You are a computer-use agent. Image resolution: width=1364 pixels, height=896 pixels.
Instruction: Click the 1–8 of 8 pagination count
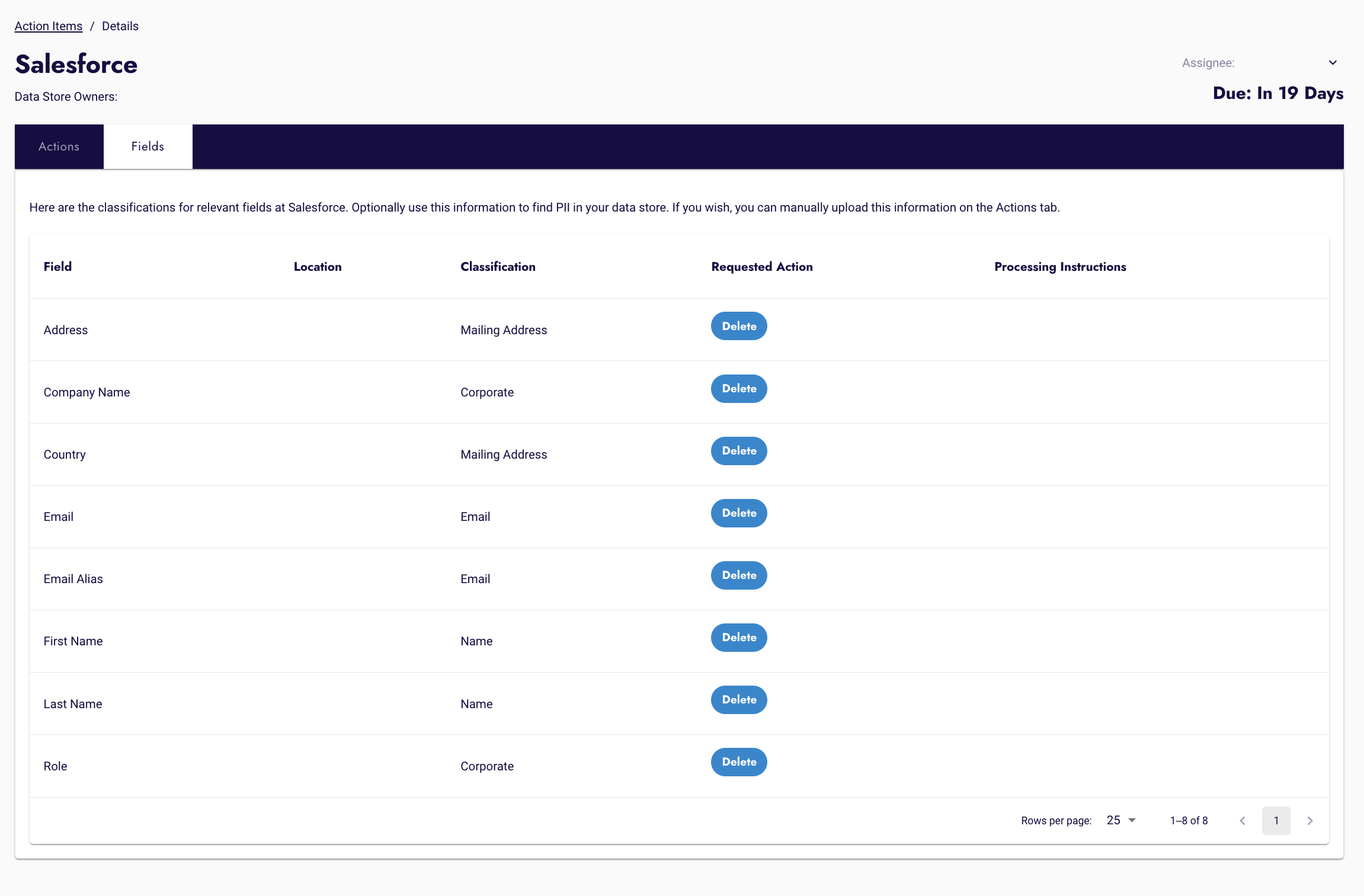point(1189,821)
